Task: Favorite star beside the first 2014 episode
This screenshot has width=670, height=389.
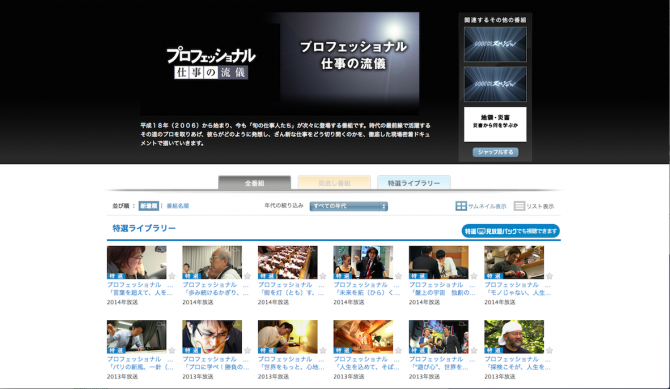Action: tap(172, 276)
